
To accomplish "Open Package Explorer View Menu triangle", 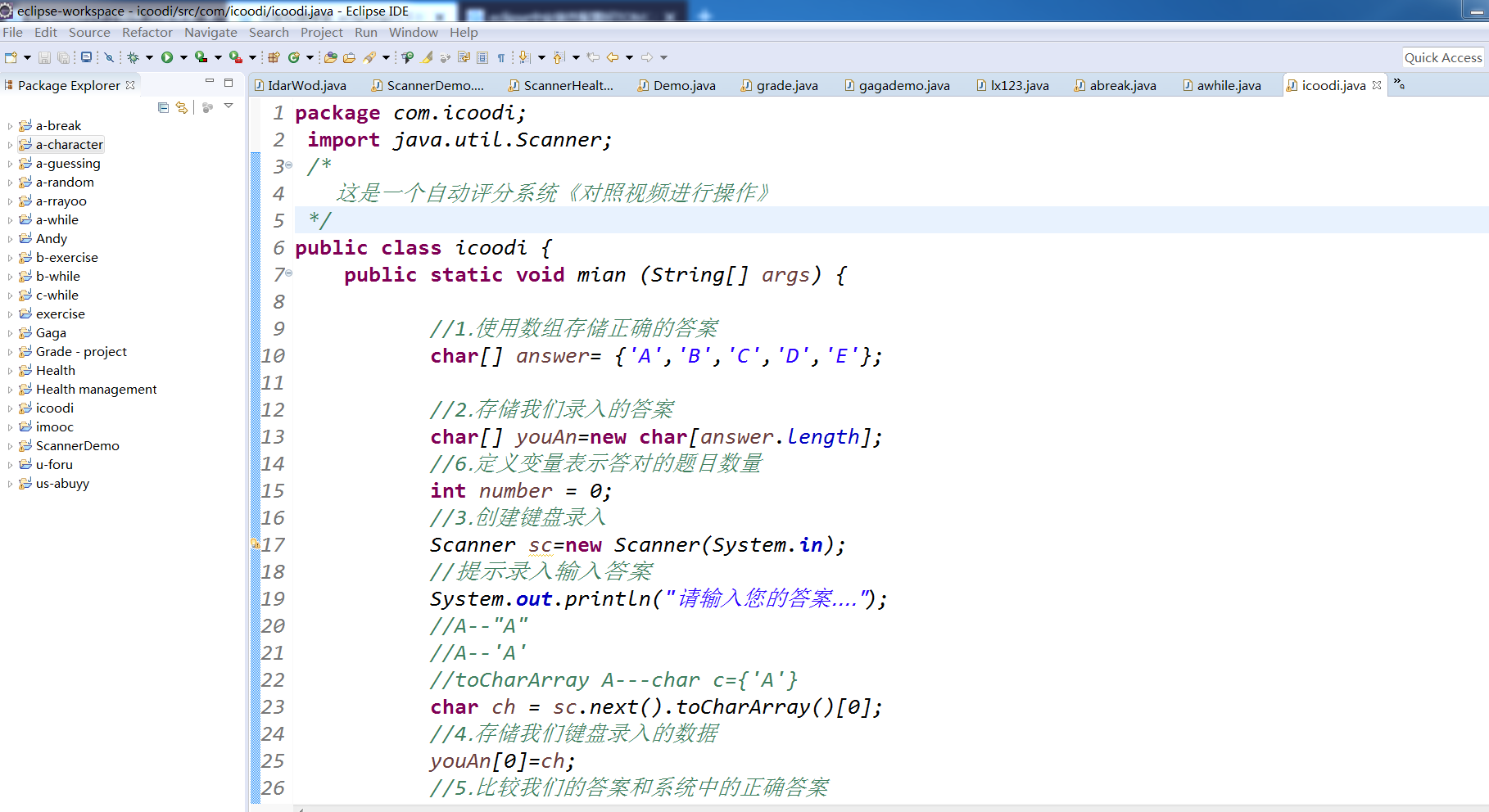I will pos(229,106).
